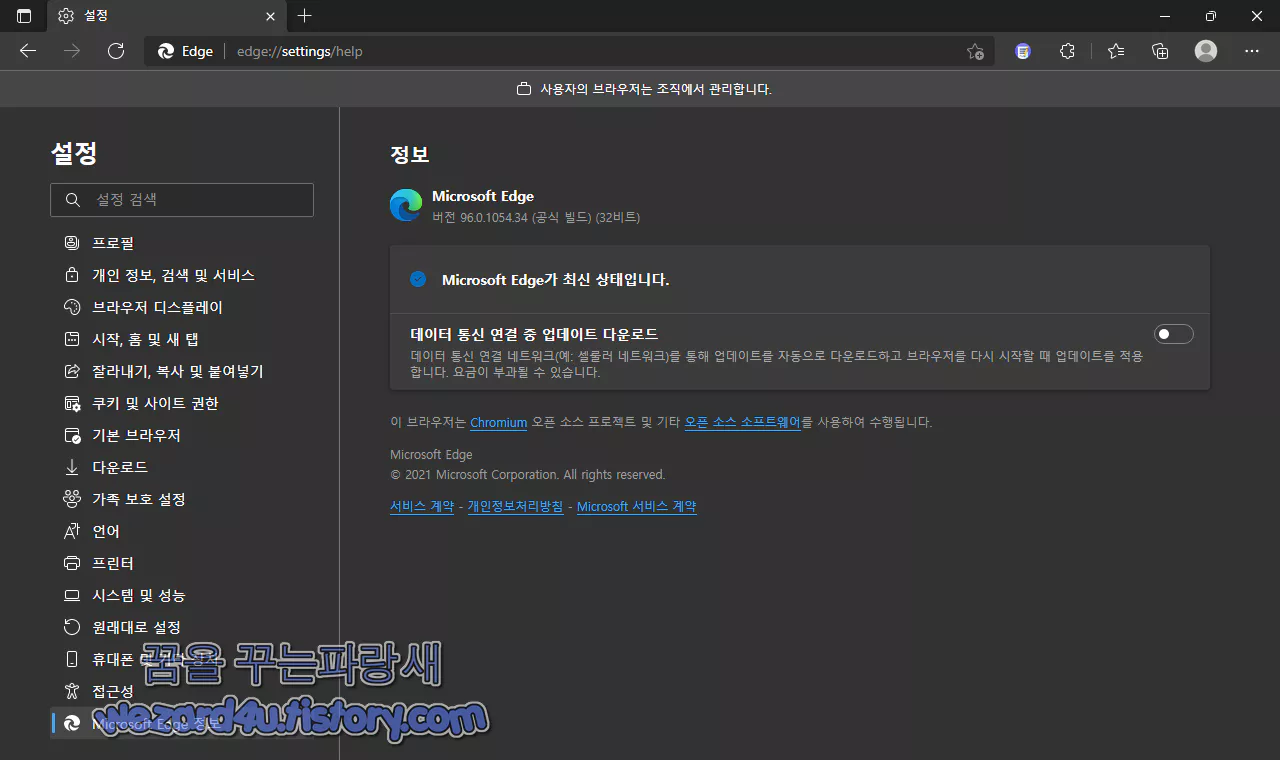
Task: Click the 설정 검색 search field
Action: tap(182, 200)
